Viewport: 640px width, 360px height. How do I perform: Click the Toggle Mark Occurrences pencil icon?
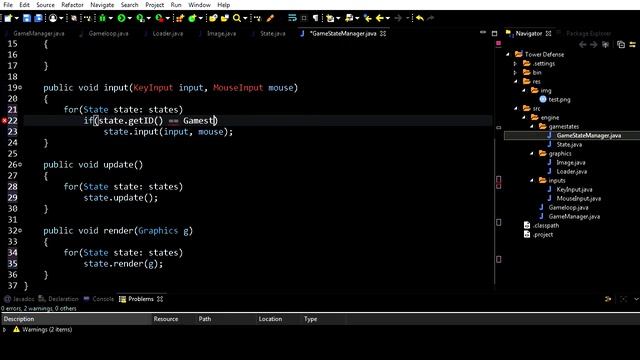pos(270,18)
